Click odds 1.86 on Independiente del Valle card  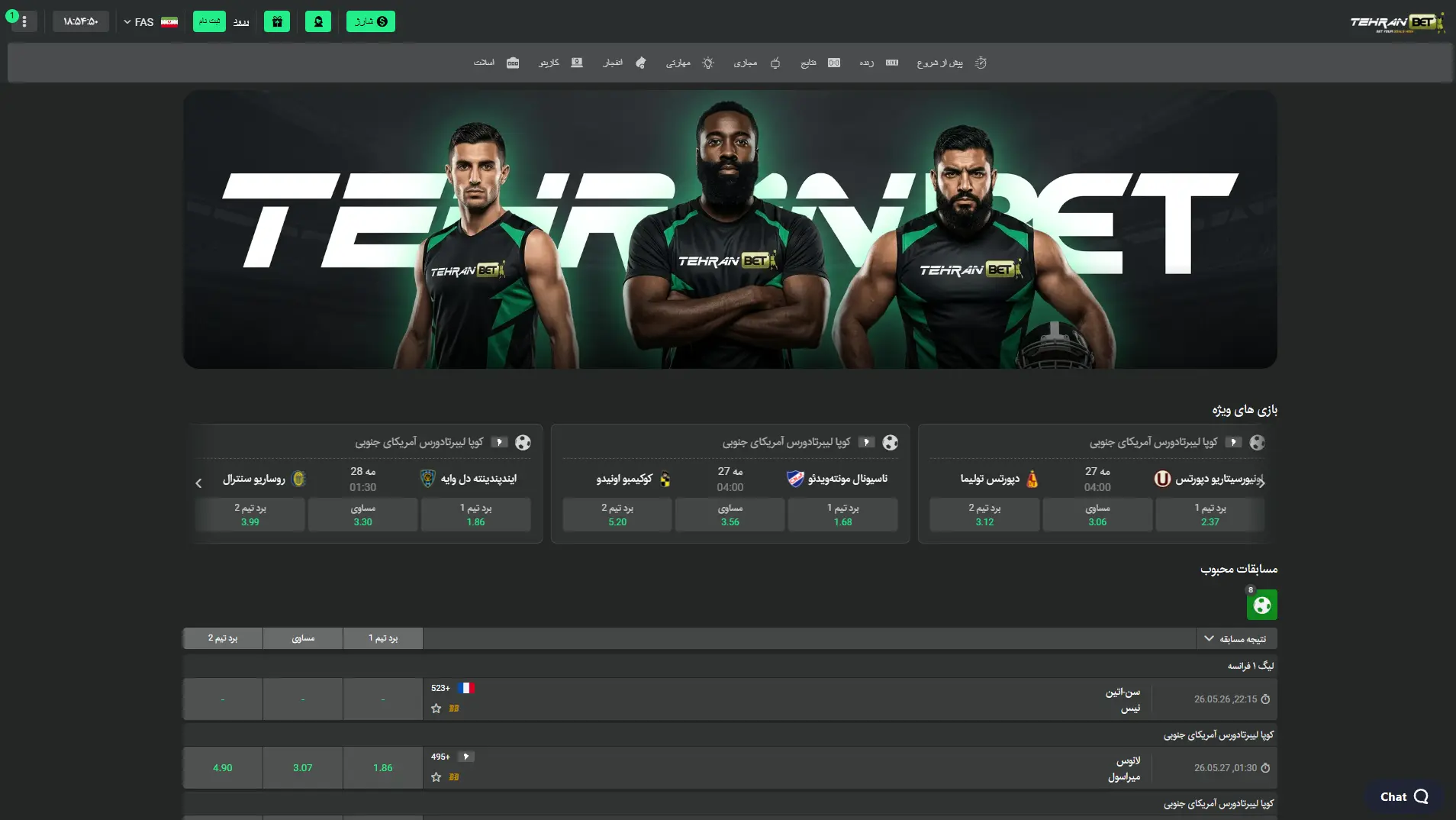coord(475,515)
